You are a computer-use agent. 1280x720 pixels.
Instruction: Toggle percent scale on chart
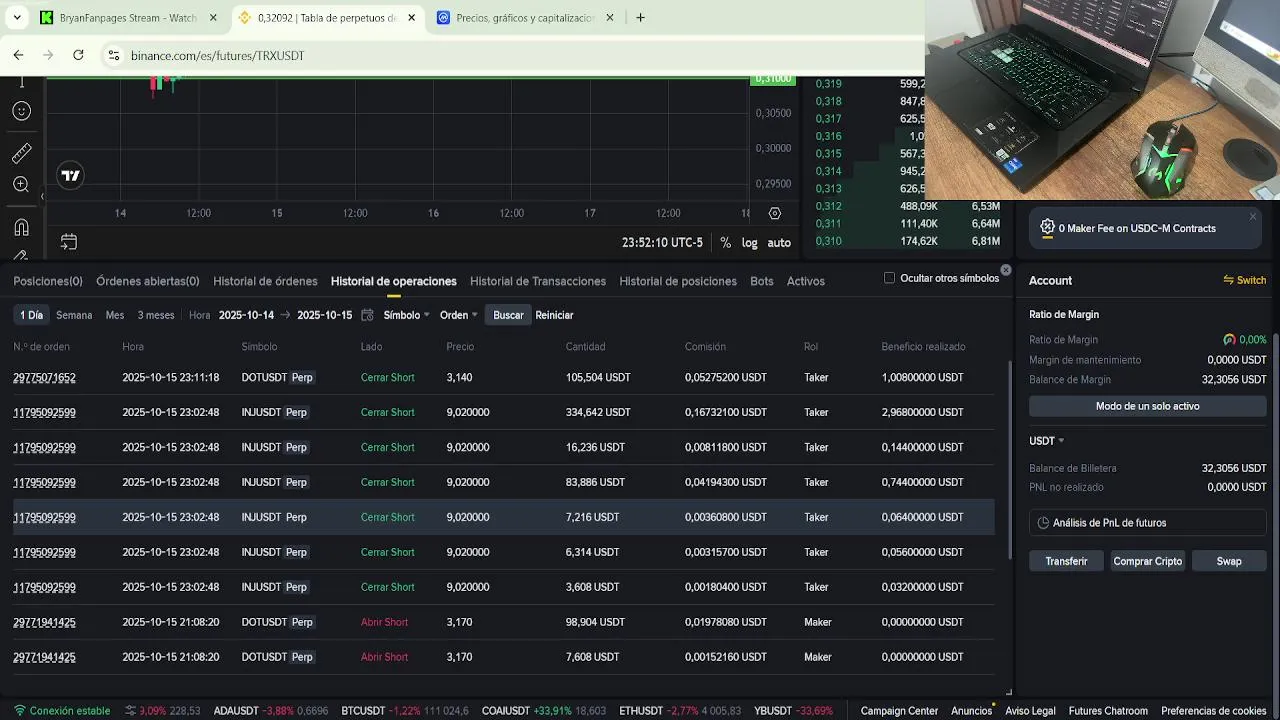pos(725,242)
